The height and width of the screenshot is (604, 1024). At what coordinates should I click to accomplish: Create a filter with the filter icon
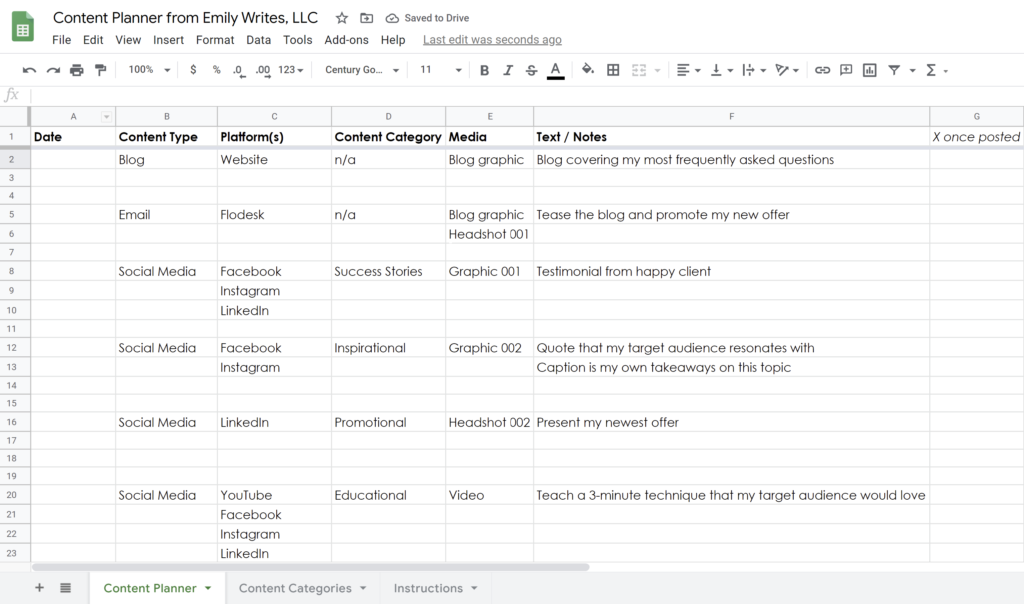click(x=893, y=70)
